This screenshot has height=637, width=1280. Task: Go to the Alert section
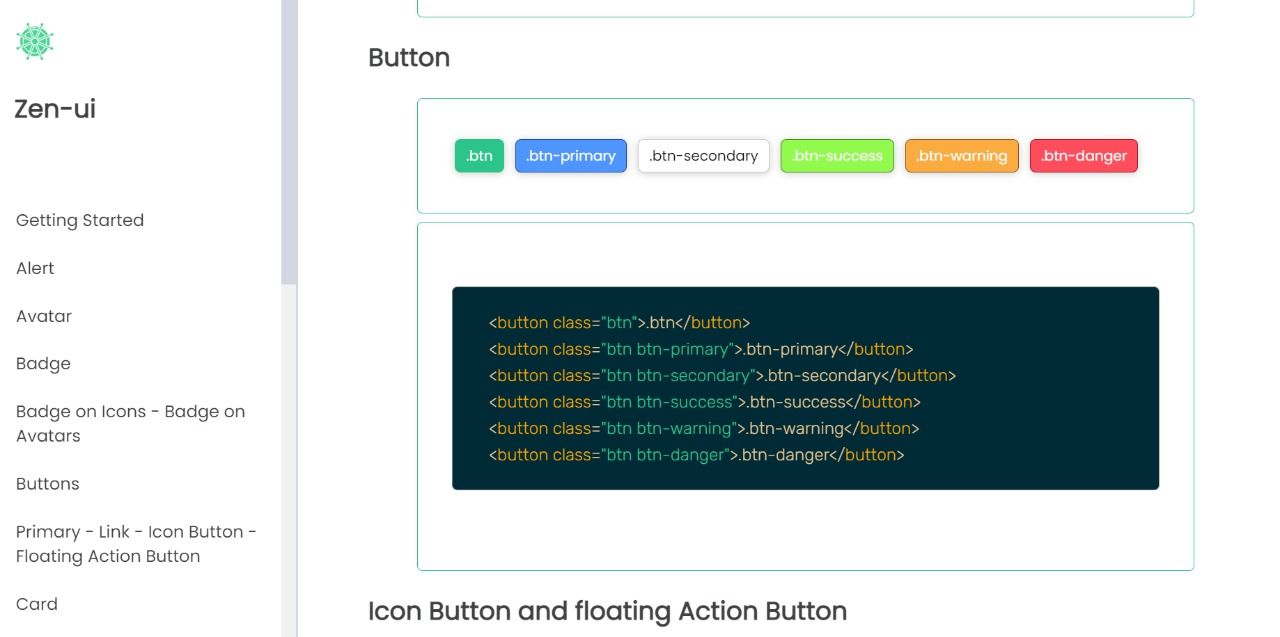[35, 268]
